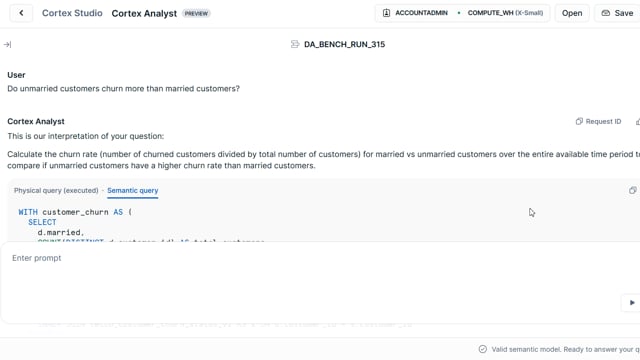Click the PREVIEW badge

[x=196, y=13]
